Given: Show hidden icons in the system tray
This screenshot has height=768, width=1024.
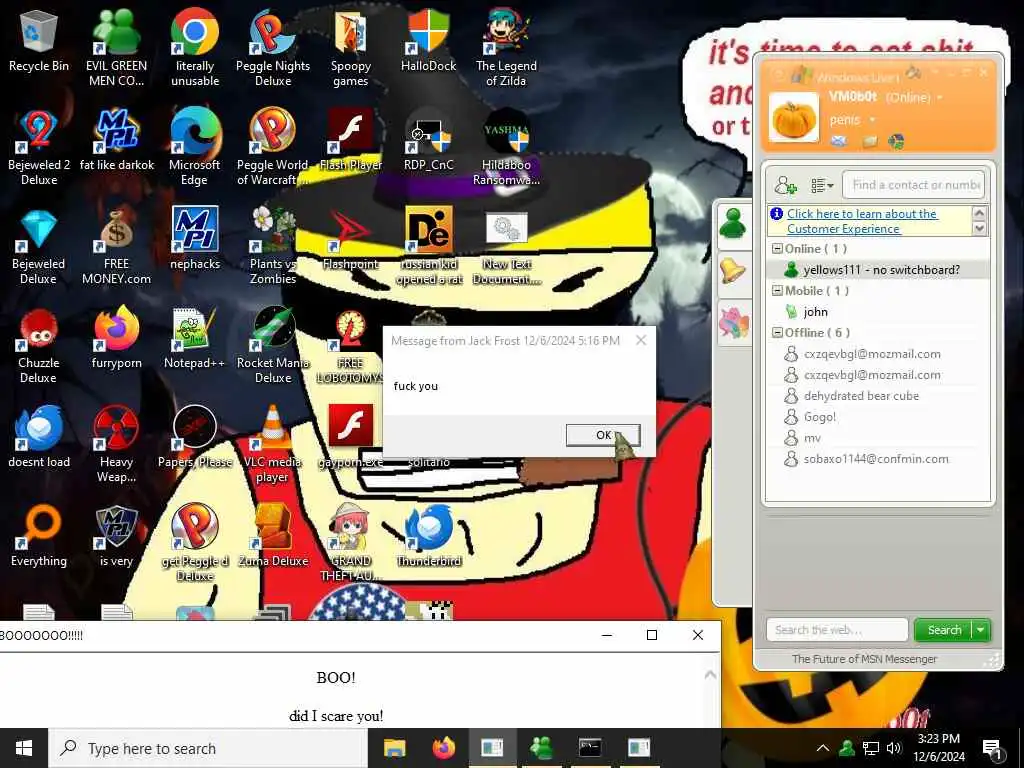Looking at the screenshot, I should 823,748.
